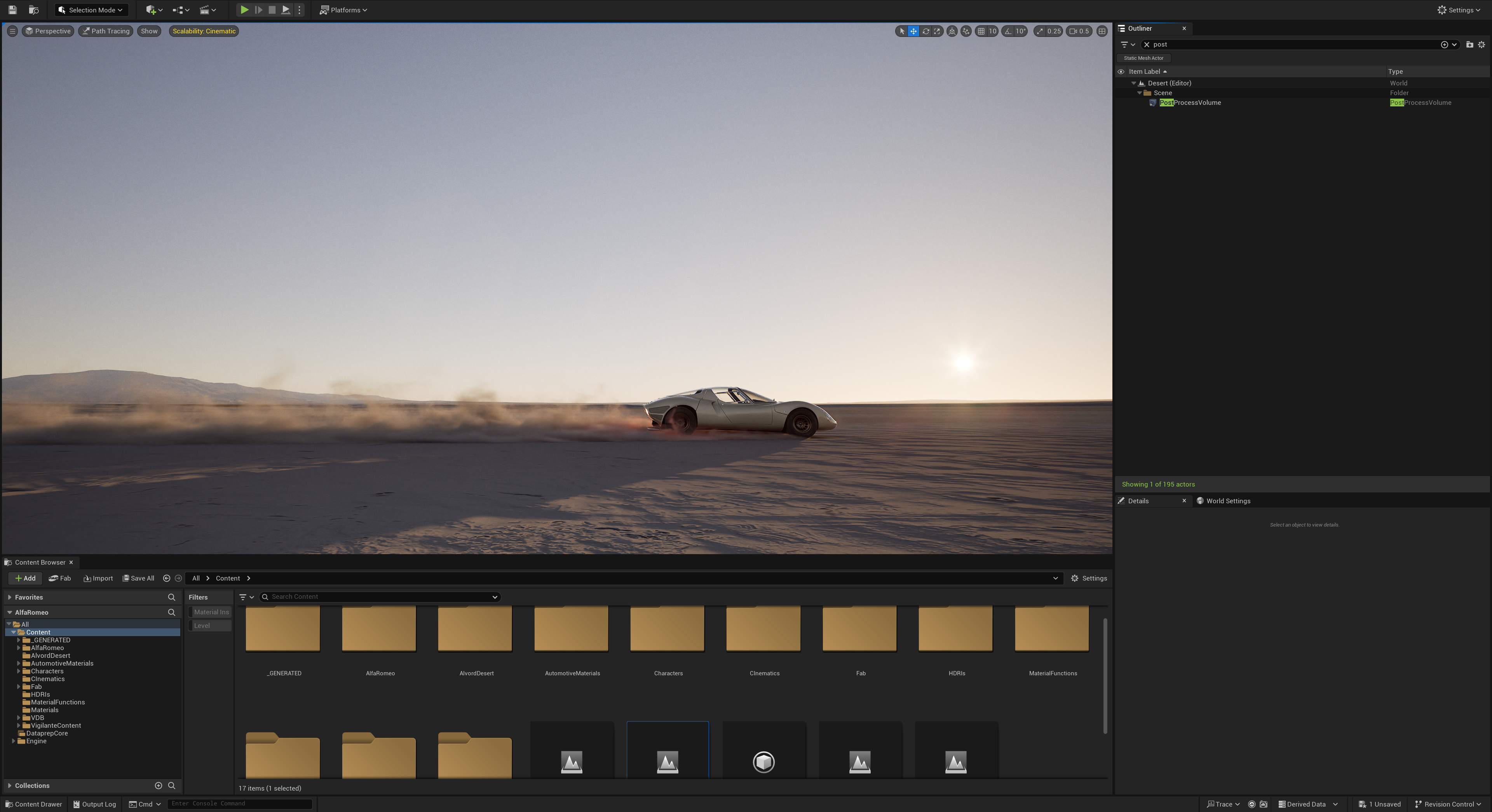Click the Outliner settings gear icon
The height and width of the screenshot is (812, 1492).
click(x=1482, y=45)
